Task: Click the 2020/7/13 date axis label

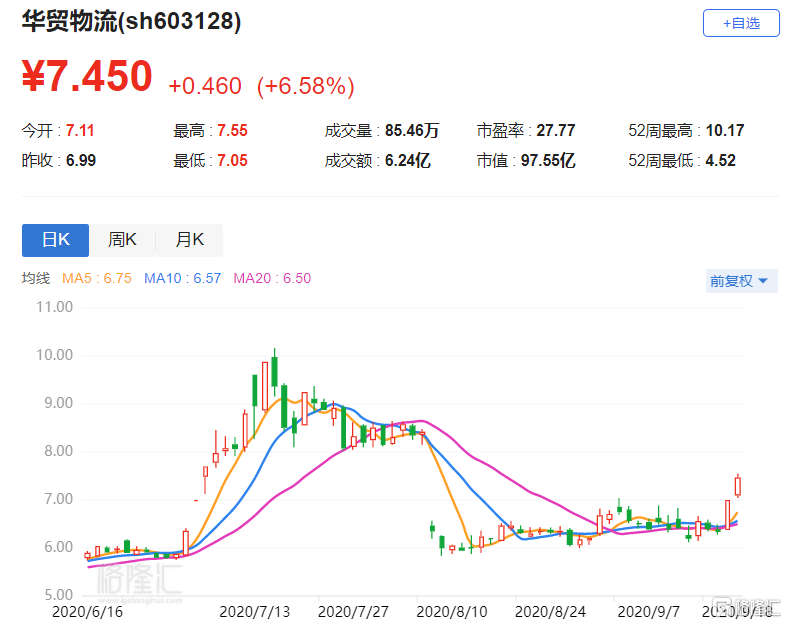Action: click(254, 612)
